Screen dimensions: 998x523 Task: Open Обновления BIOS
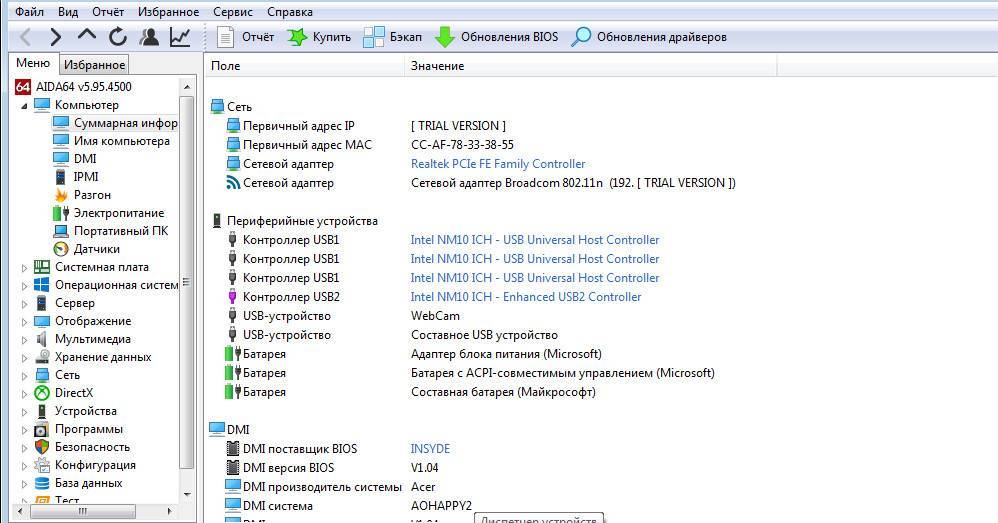[x=496, y=37]
